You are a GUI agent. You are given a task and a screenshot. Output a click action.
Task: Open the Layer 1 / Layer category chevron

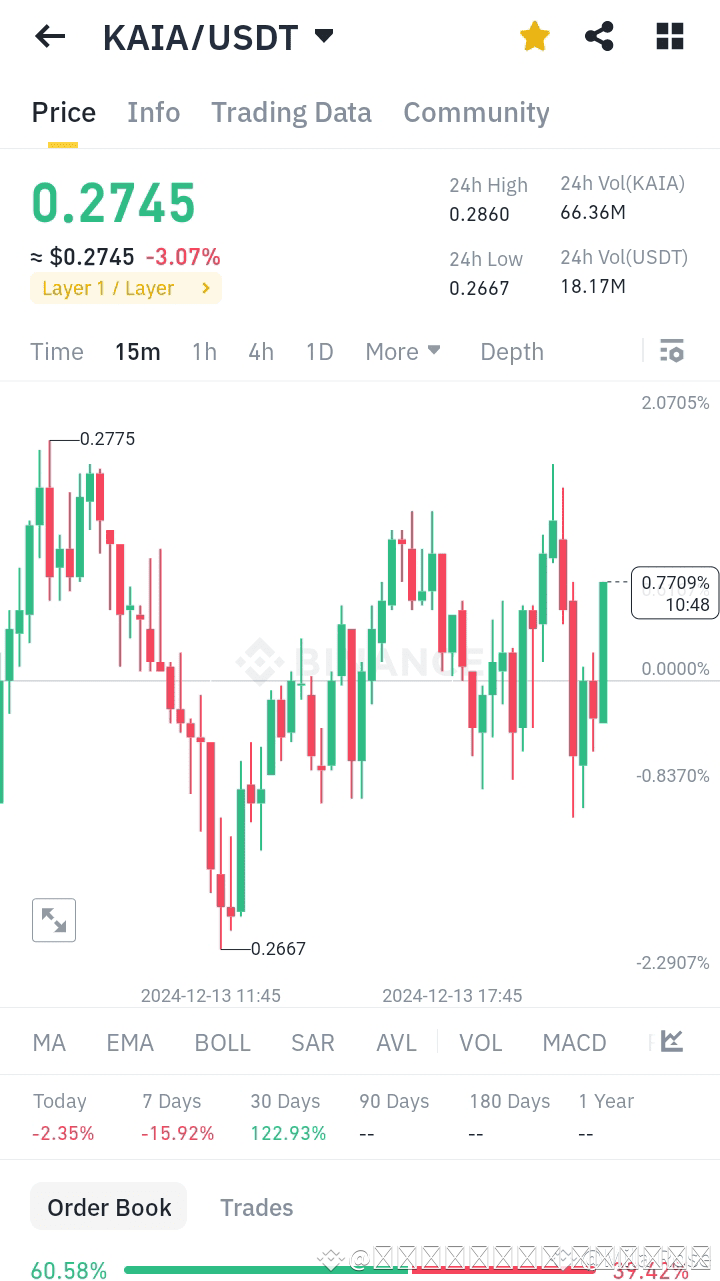208,286
